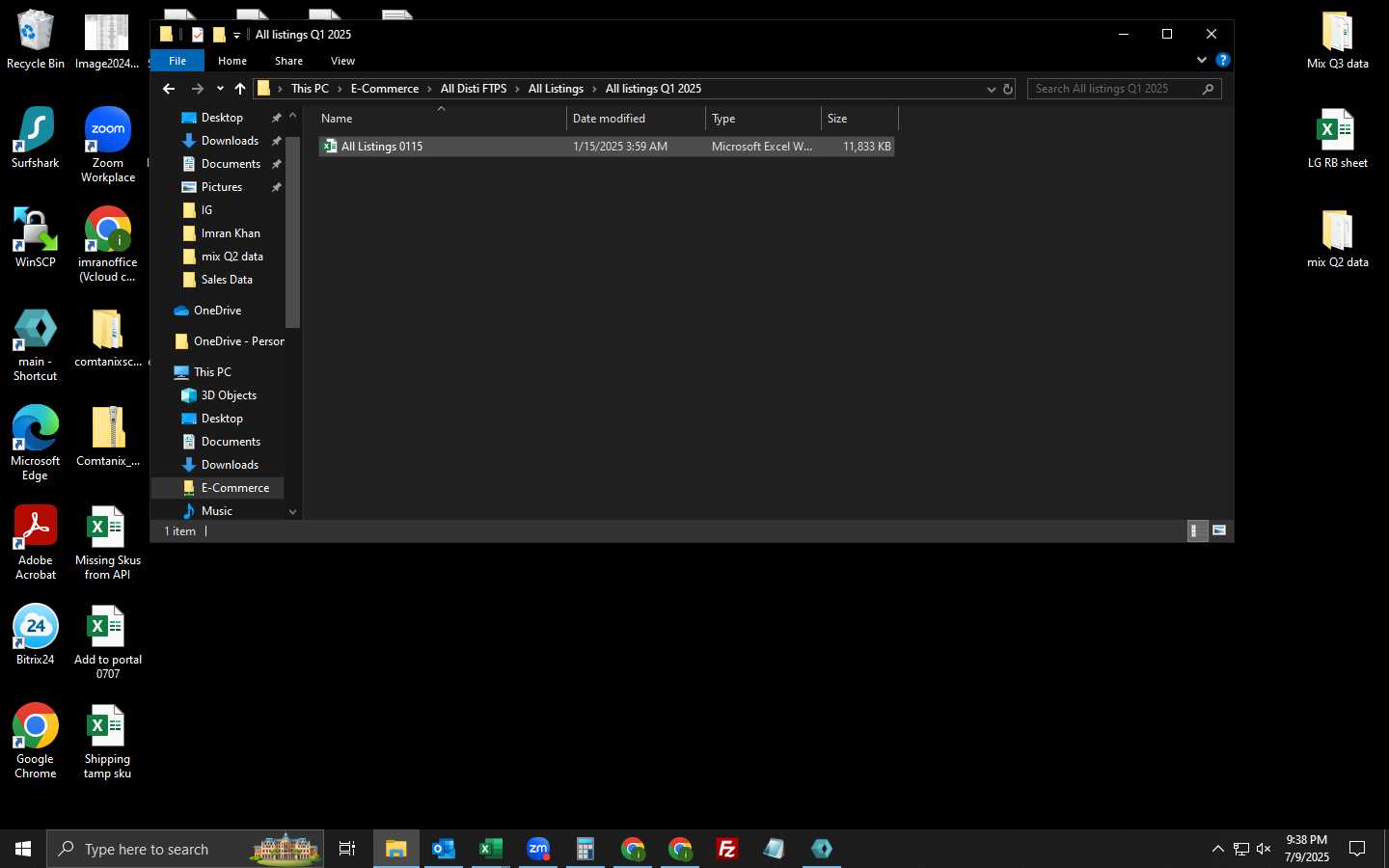This screenshot has height=868, width=1389.
Task: Click the Type here to search box
Action: coord(185,849)
